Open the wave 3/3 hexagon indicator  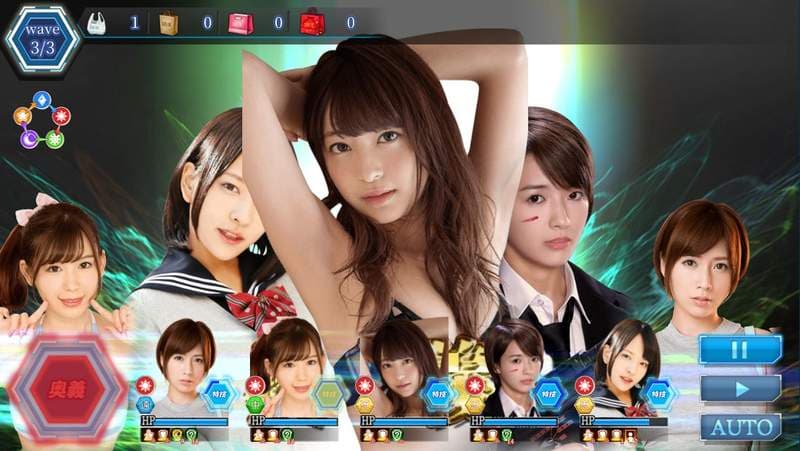click(x=43, y=37)
